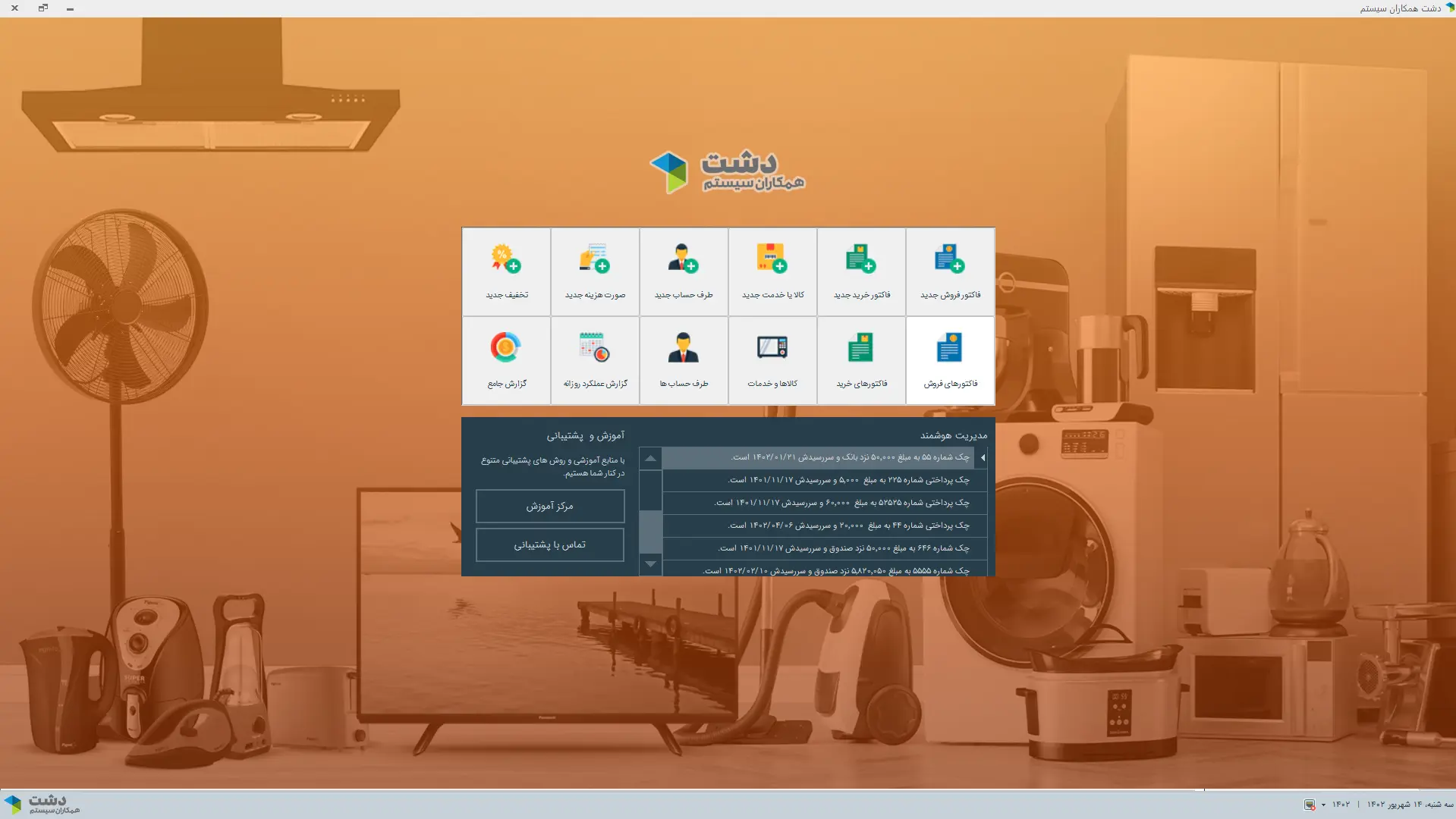Screen dimensions: 1456x819
Task: Open the purchase invoices list (فاکتورهای خرید)
Action: tap(861, 360)
